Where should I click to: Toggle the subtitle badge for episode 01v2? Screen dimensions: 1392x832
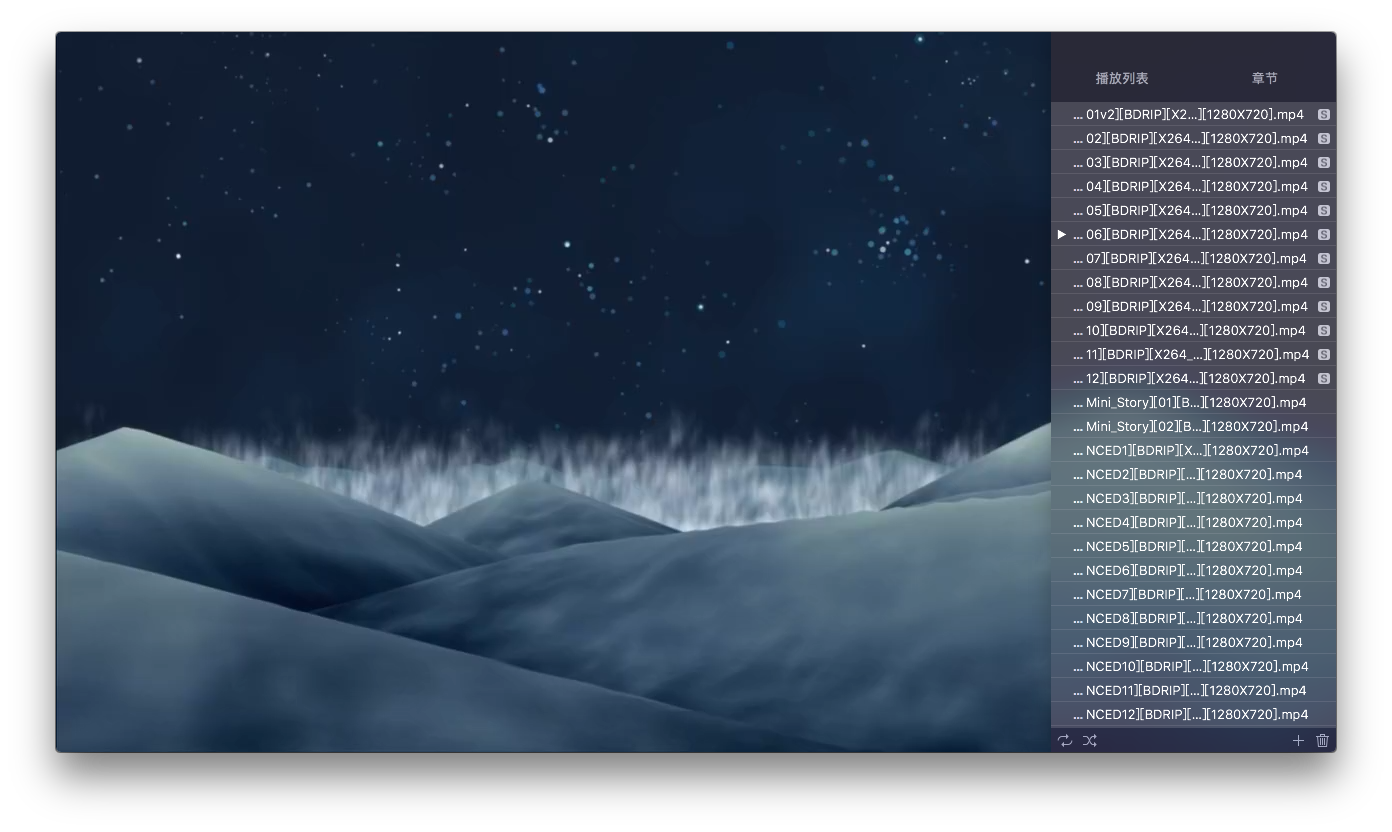(1323, 114)
